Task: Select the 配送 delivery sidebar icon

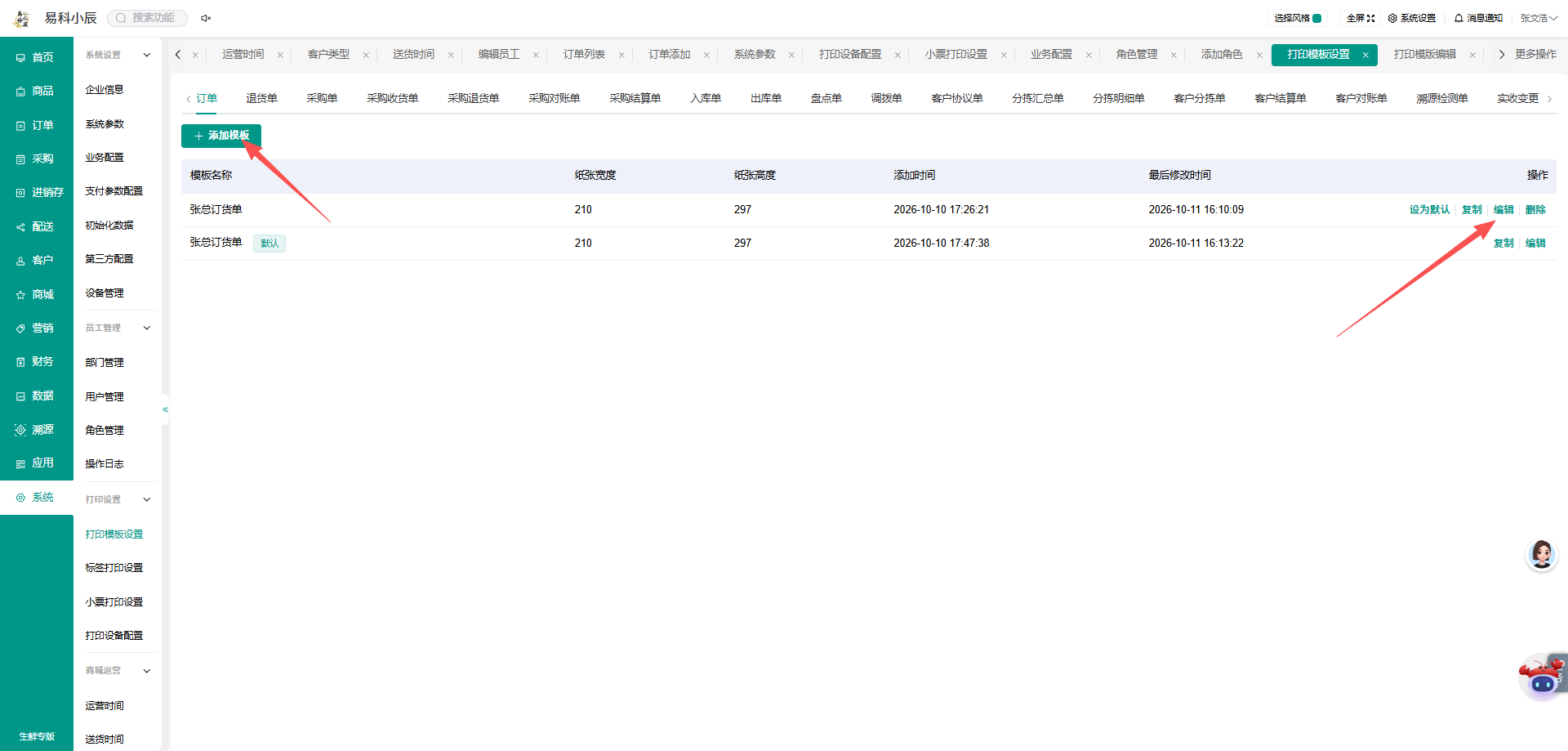Action: 20,227
